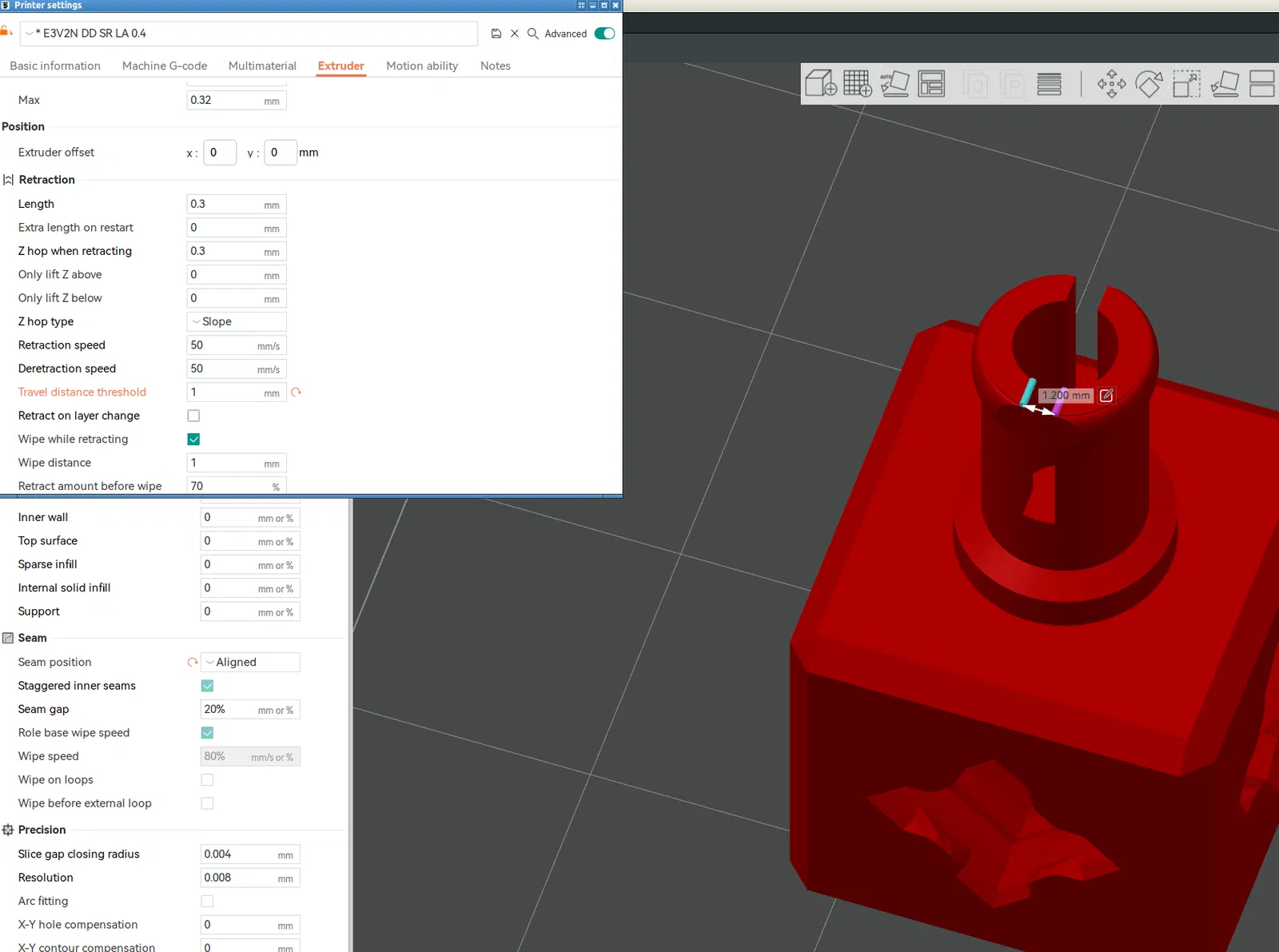Image resolution: width=1279 pixels, height=952 pixels.
Task: Open the Seam position dropdown
Action: tap(250, 663)
